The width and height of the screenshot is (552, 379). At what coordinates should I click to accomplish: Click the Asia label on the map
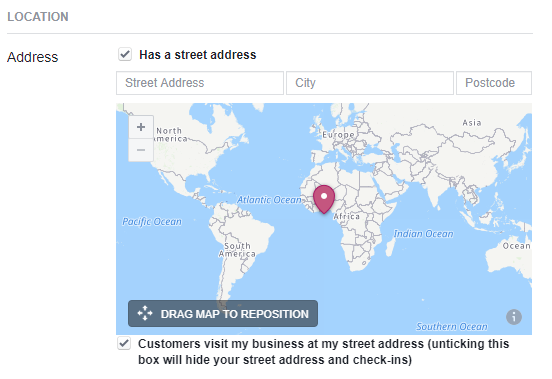pos(472,123)
